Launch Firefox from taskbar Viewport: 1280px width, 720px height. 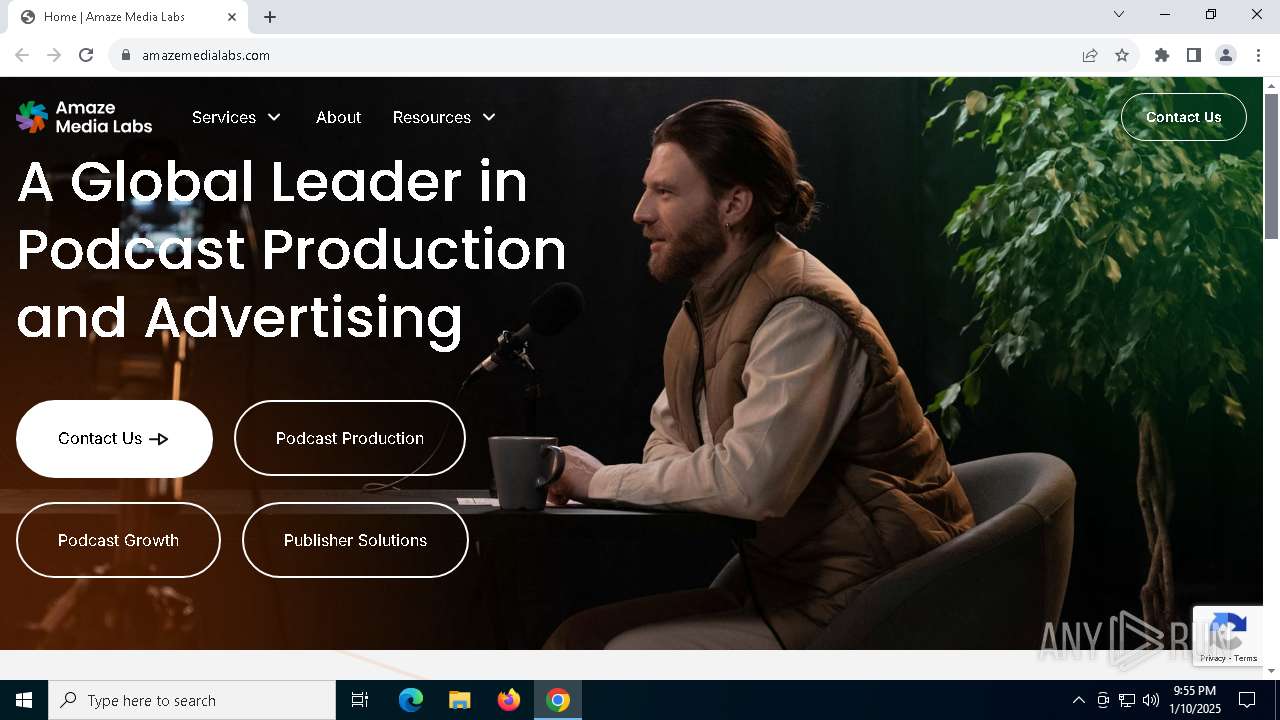point(509,700)
